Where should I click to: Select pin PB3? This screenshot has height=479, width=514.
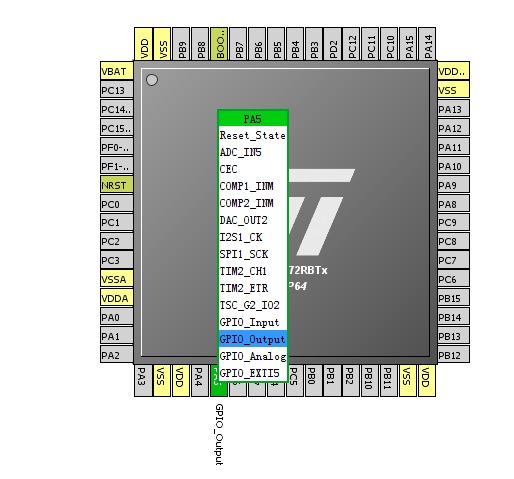314,44
